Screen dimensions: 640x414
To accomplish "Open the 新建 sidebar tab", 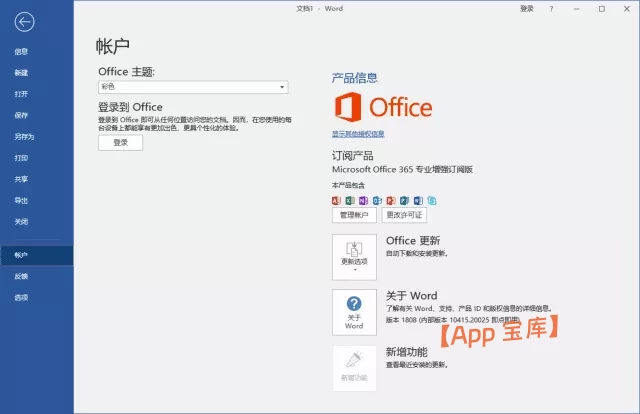I will tap(21, 73).
